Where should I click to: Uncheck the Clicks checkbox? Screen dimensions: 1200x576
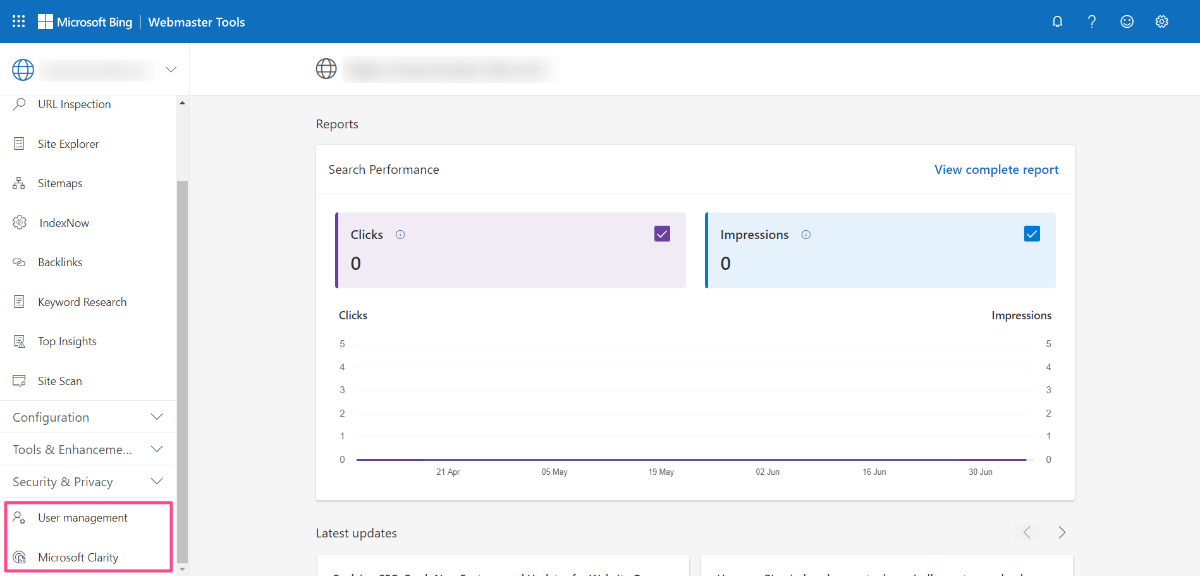click(x=662, y=234)
